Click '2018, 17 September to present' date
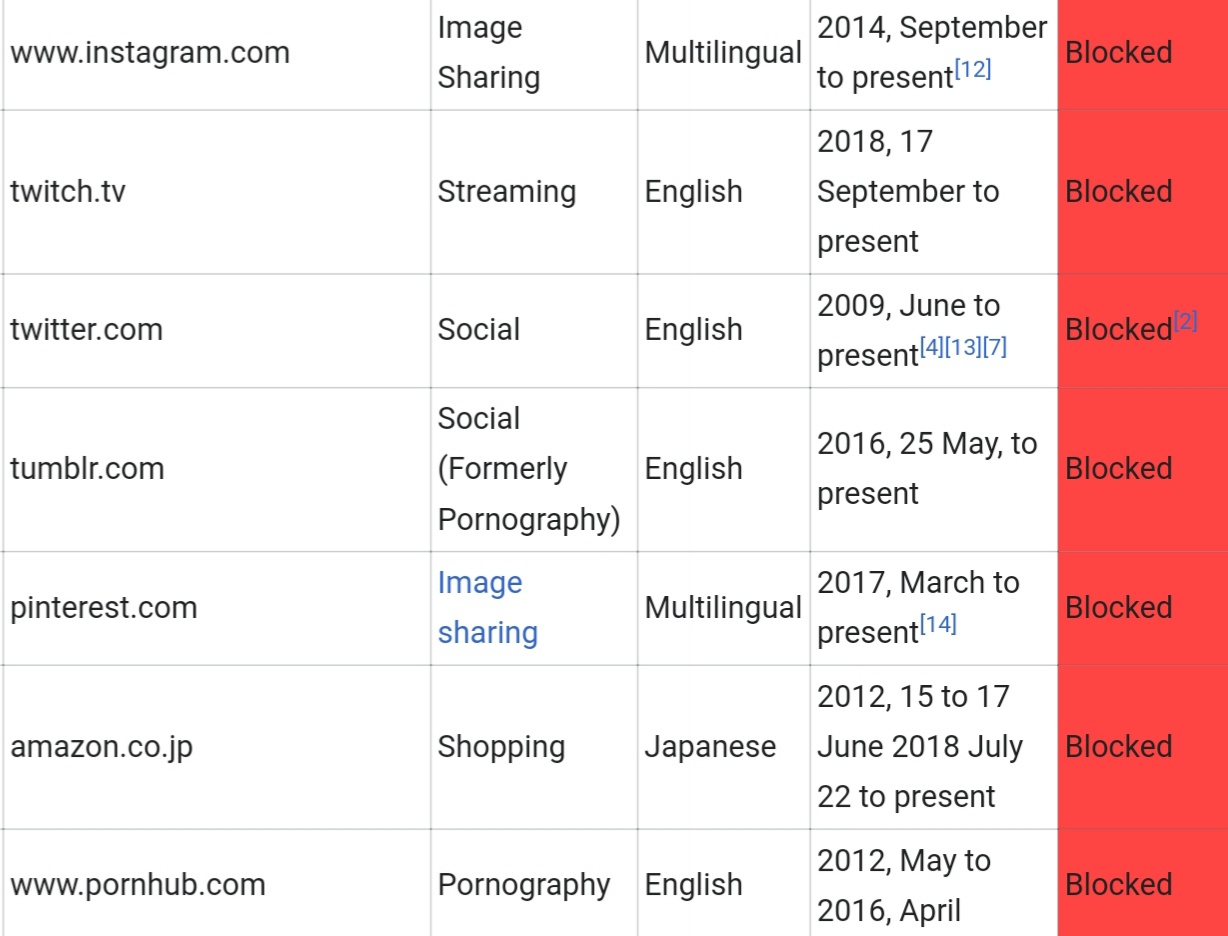This screenshot has height=936, width=1228. point(908,192)
